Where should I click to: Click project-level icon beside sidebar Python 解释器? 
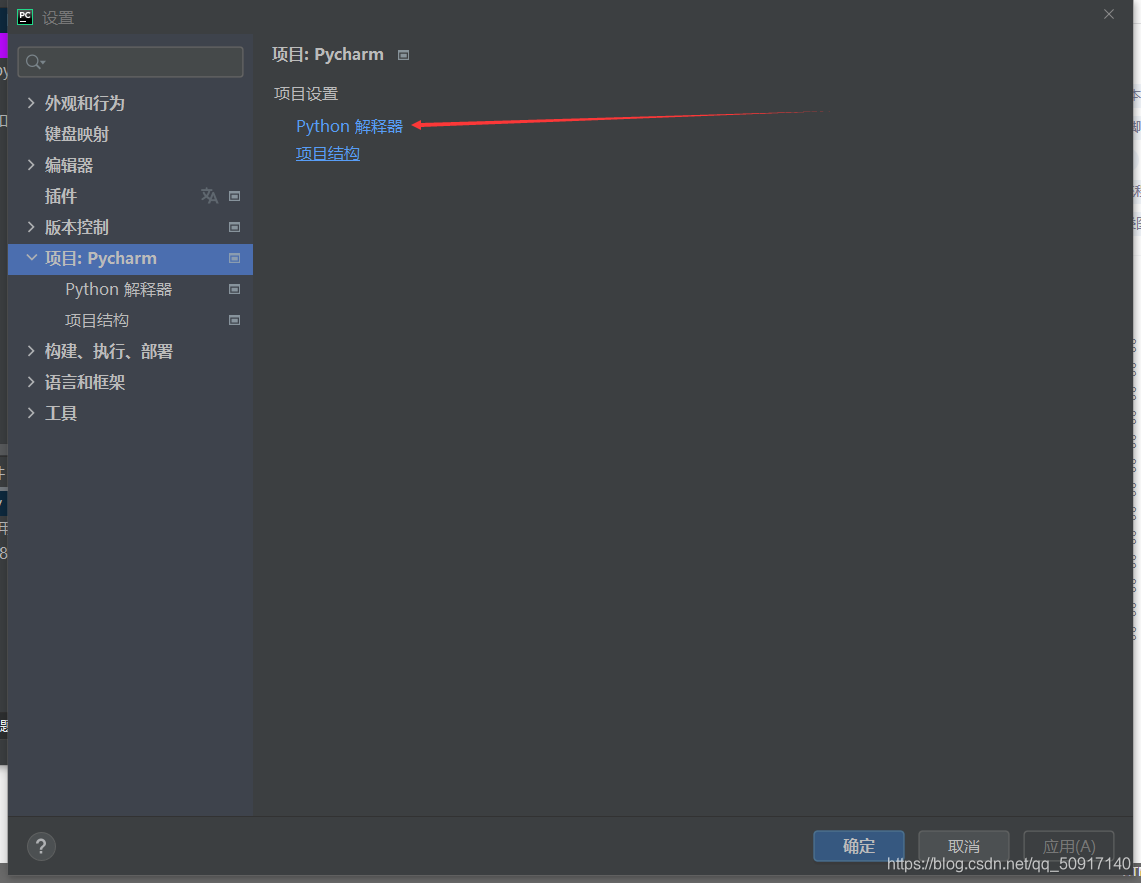click(234, 289)
